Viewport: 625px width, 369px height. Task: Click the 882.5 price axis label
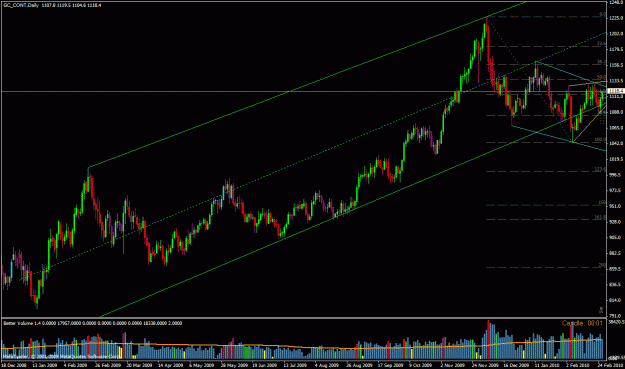(x=616, y=253)
